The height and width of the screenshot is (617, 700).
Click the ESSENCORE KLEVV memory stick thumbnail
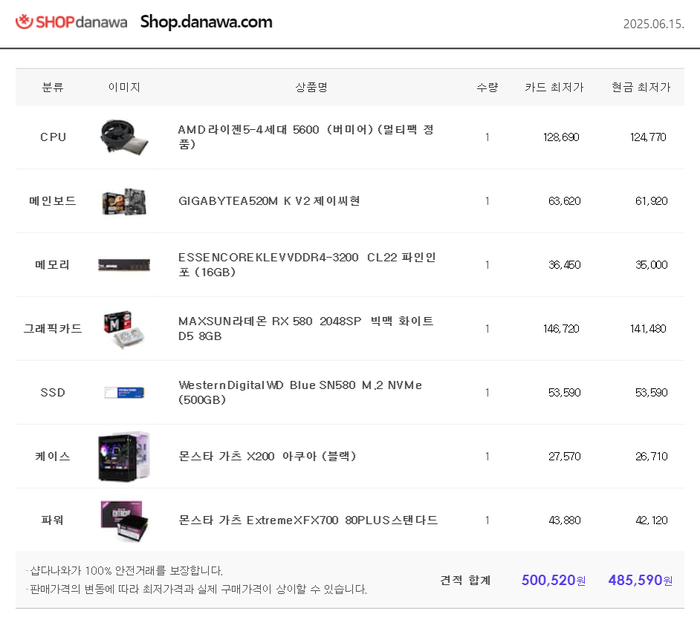[124, 265]
